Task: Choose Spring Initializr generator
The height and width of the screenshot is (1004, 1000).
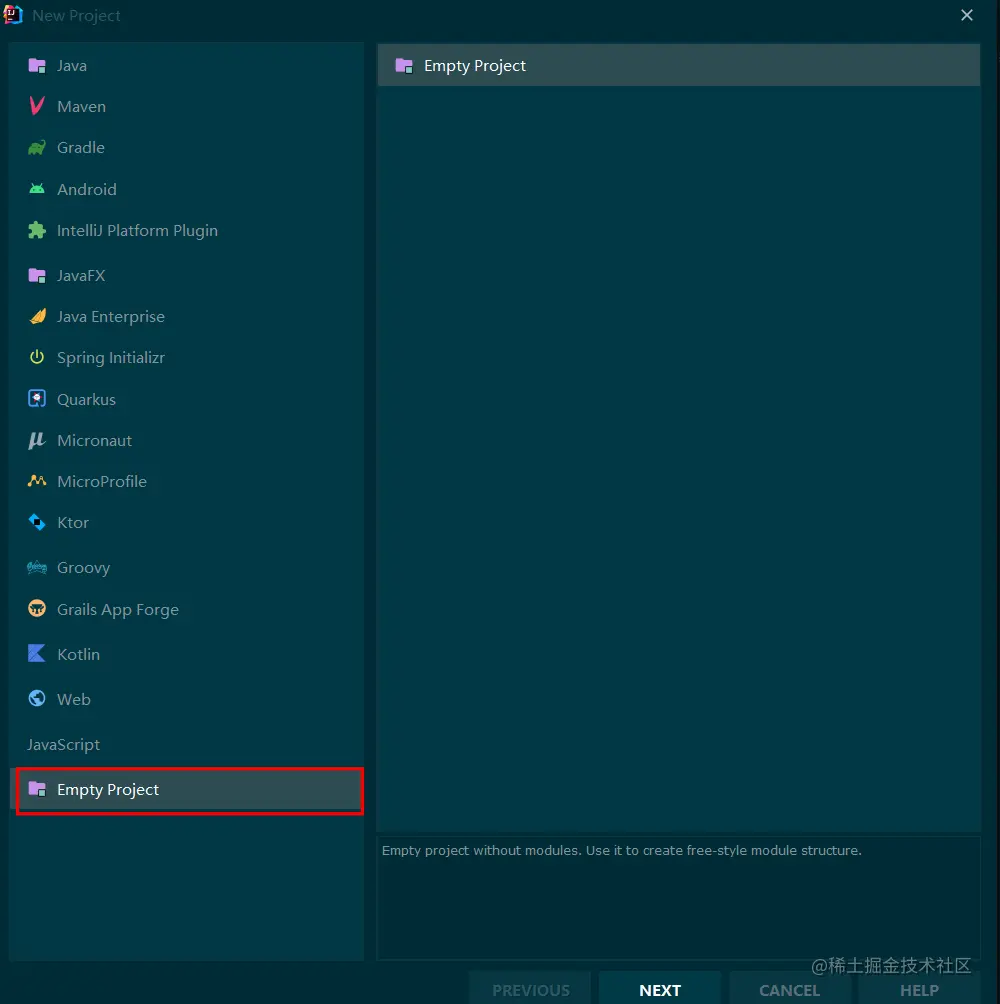Action: (x=187, y=357)
